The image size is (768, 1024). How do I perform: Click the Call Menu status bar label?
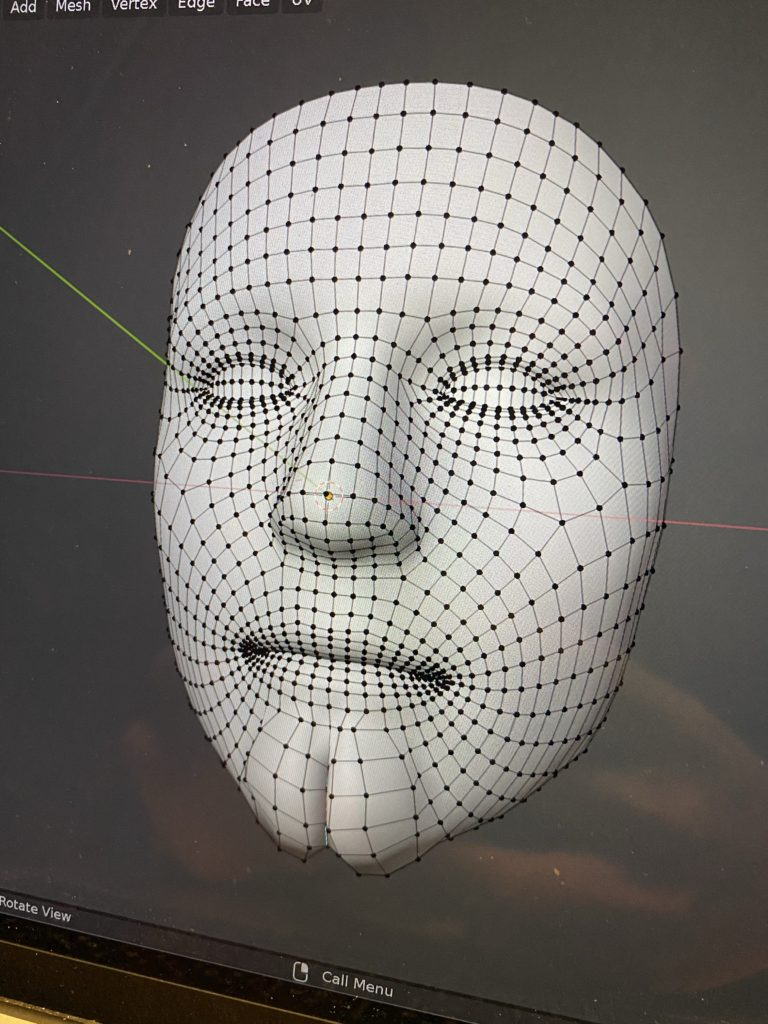point(357,982)
